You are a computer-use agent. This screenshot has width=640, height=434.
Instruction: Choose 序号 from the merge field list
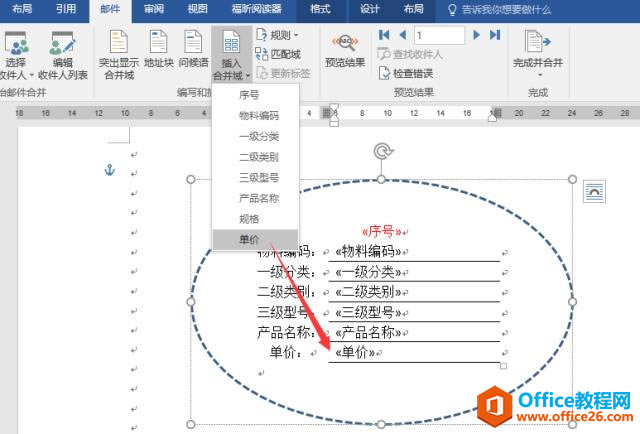(256, 95)
